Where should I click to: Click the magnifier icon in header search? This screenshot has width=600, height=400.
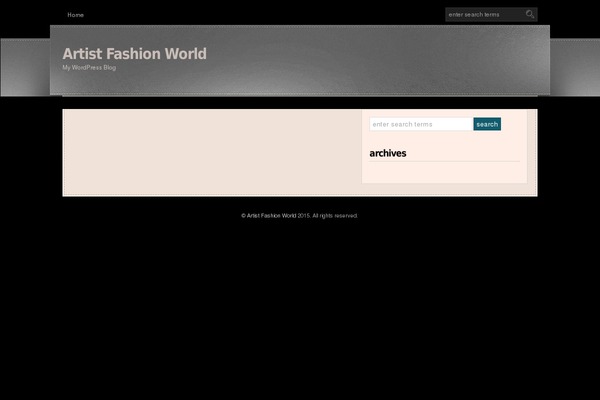tap(530, 15)
